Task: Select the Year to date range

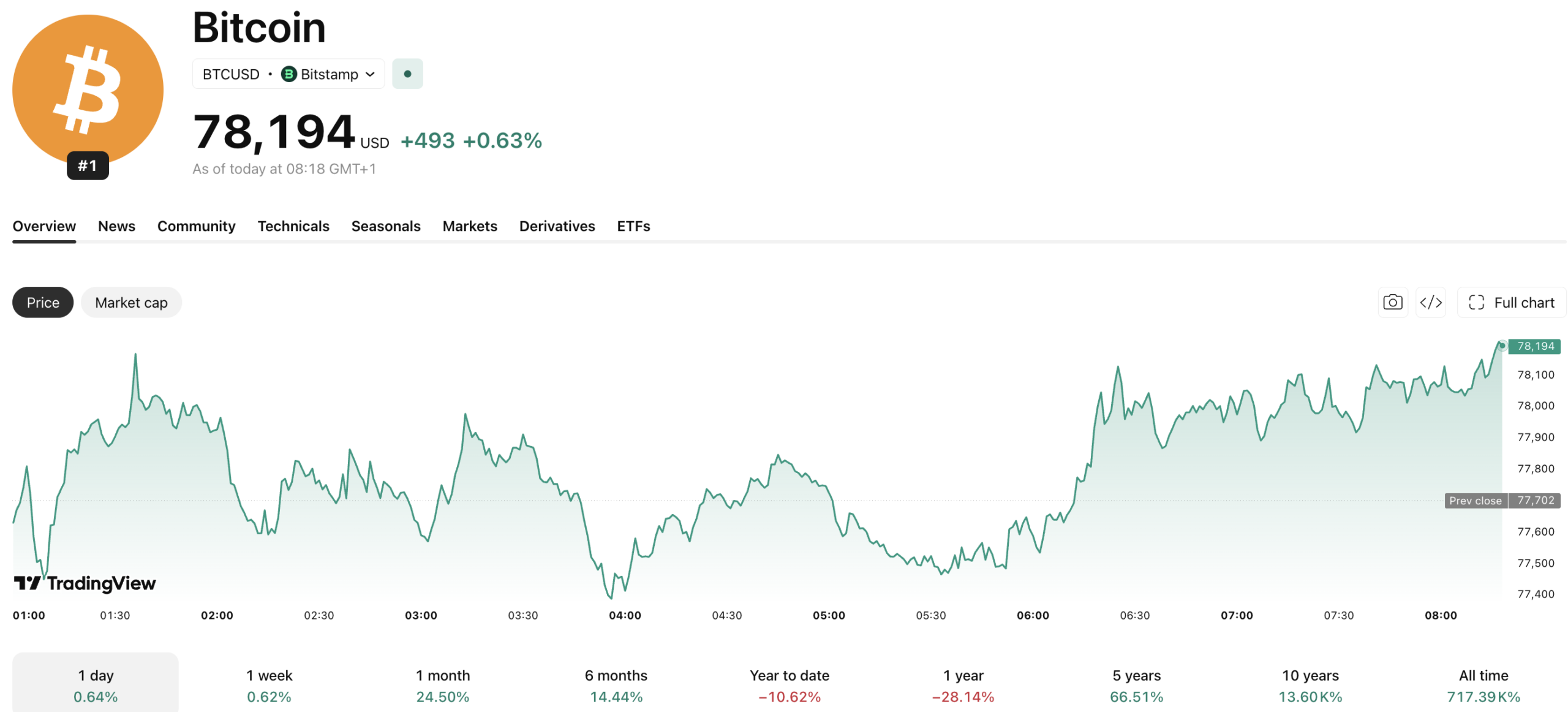Action: pyautogui.click(x=790, y=685)
